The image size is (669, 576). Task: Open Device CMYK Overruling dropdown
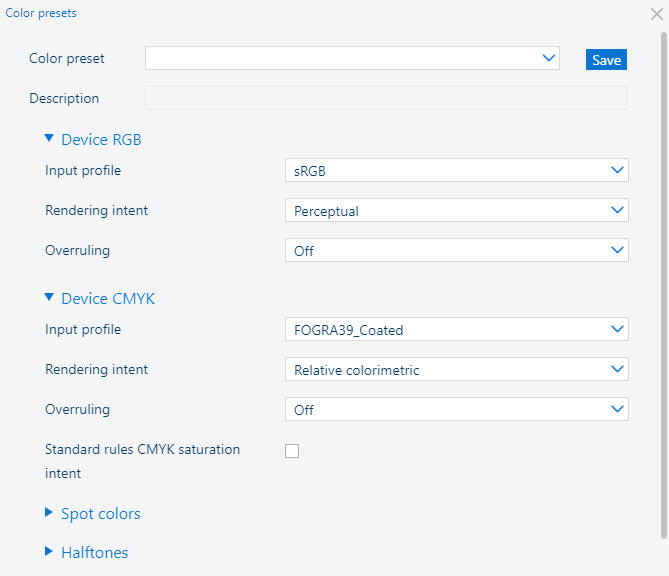click(456, 410)
